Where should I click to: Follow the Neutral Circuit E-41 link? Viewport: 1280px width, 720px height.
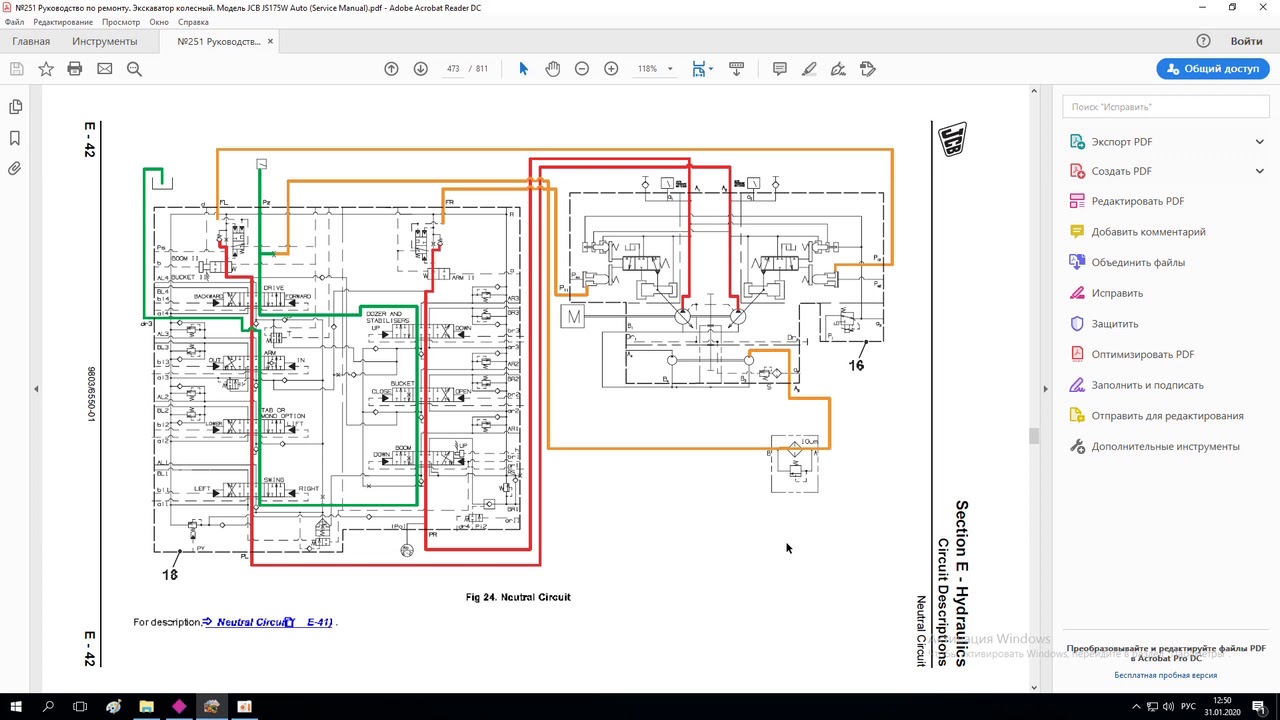269,622
